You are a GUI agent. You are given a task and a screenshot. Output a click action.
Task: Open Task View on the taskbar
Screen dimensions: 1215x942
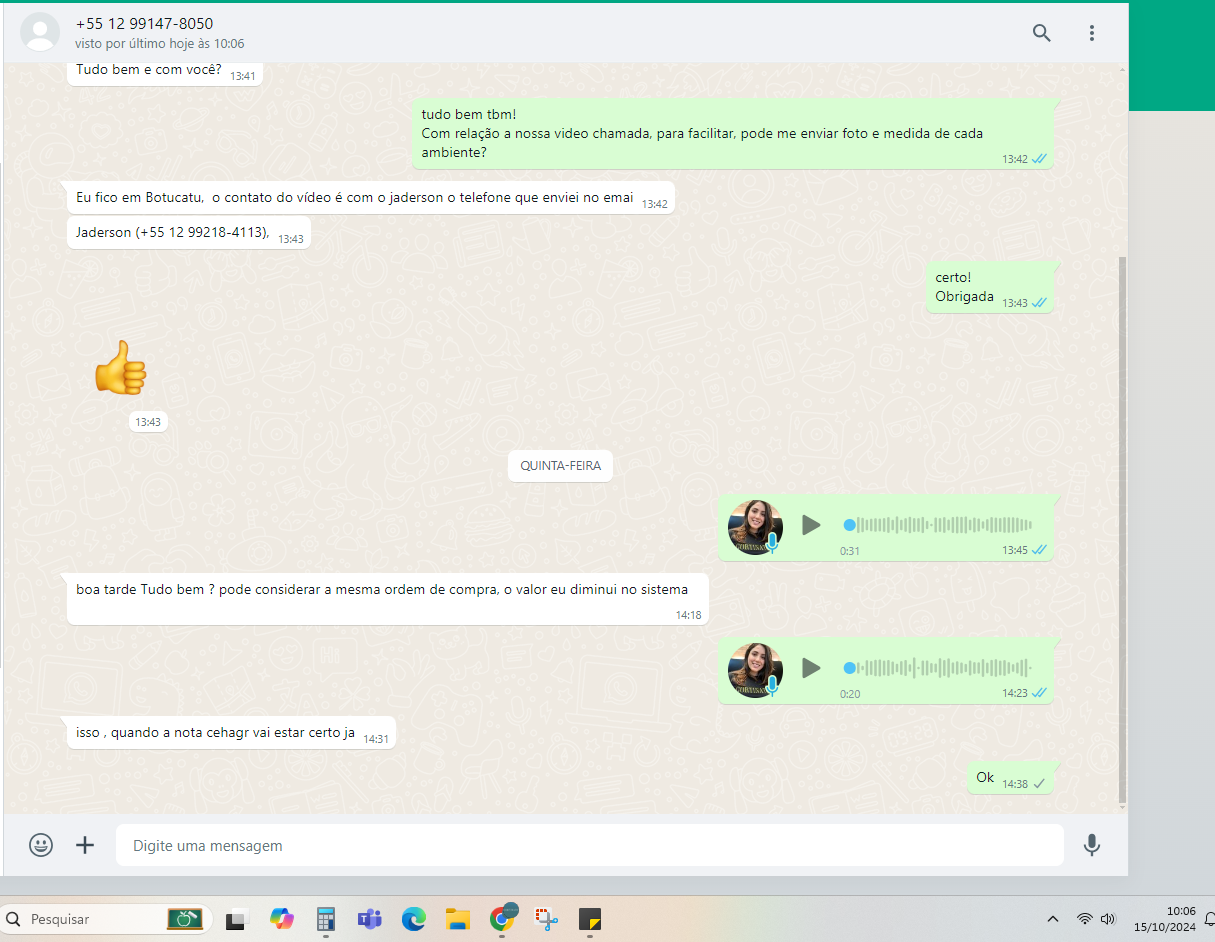coord(237,919)
